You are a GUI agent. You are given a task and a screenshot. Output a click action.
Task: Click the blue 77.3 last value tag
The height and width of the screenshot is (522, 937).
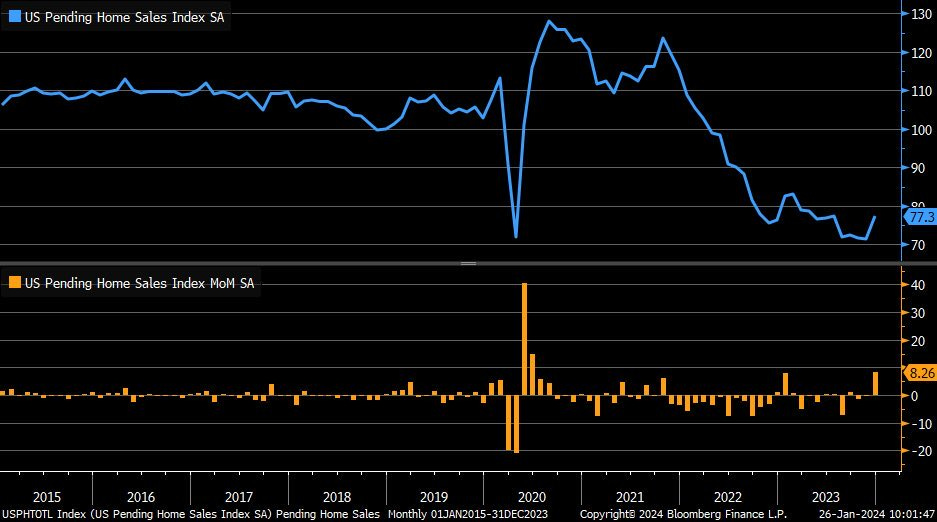pyautogui.click(x=919, y=217)
